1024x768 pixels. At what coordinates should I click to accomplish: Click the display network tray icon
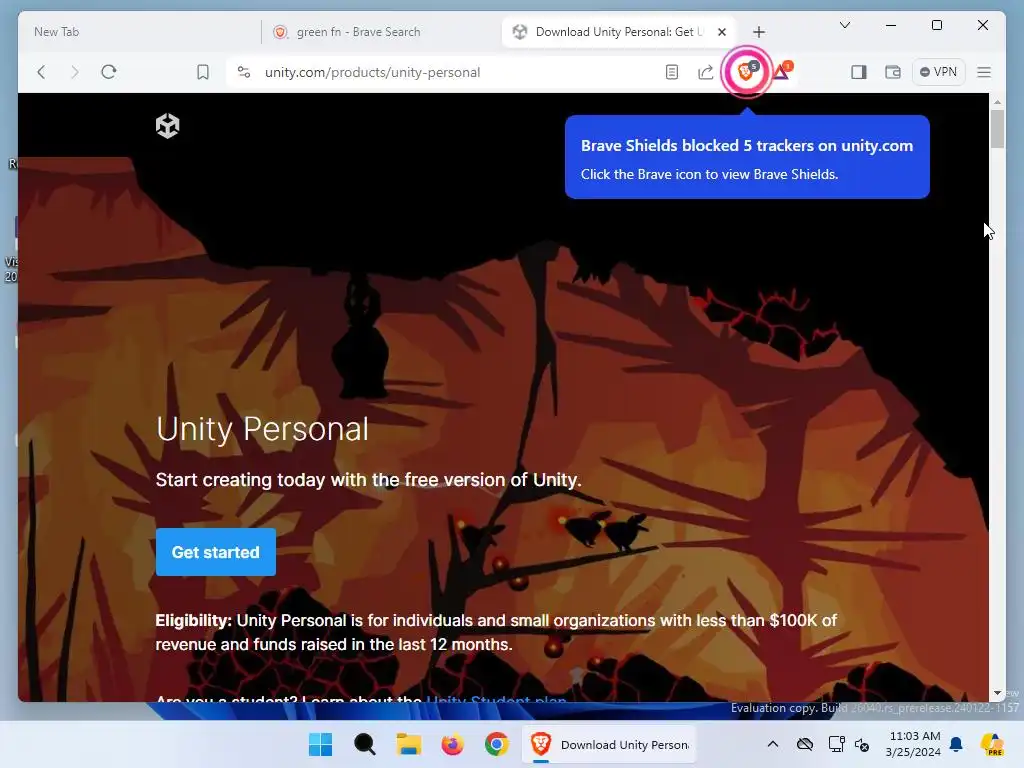[x=837, y=744]
